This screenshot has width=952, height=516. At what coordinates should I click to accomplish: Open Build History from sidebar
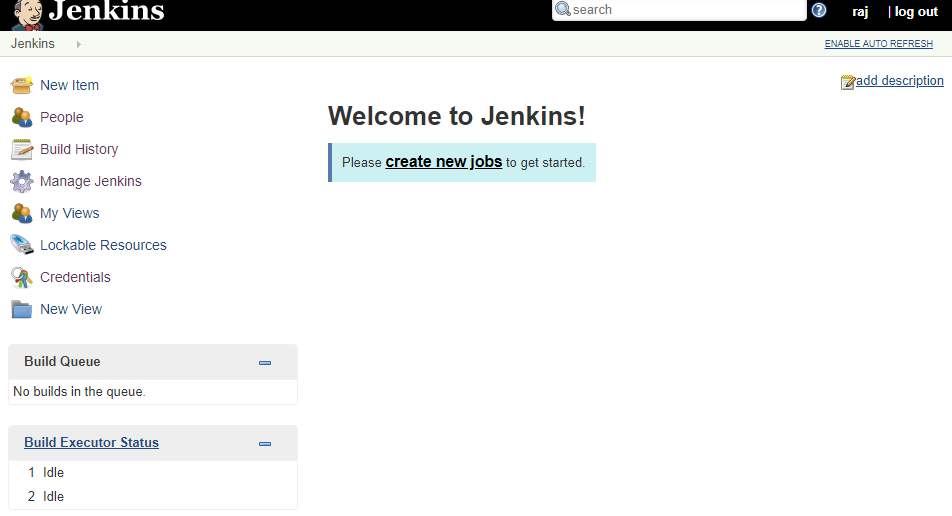coord(79,149)
